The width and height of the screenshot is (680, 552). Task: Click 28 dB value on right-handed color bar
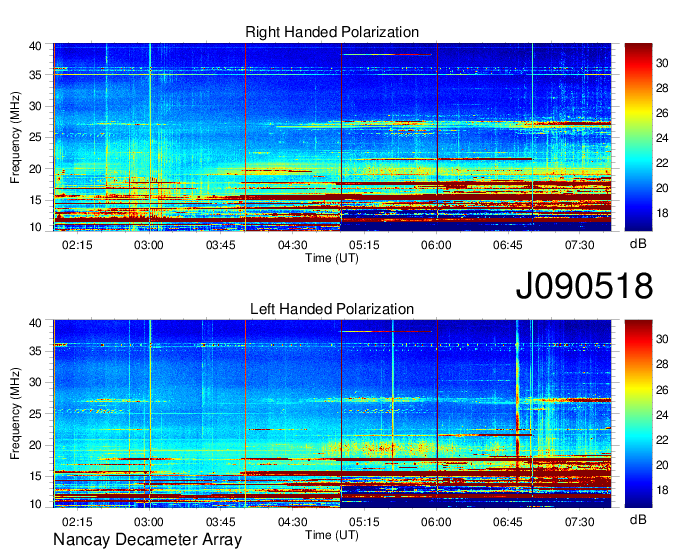(662, 88)
